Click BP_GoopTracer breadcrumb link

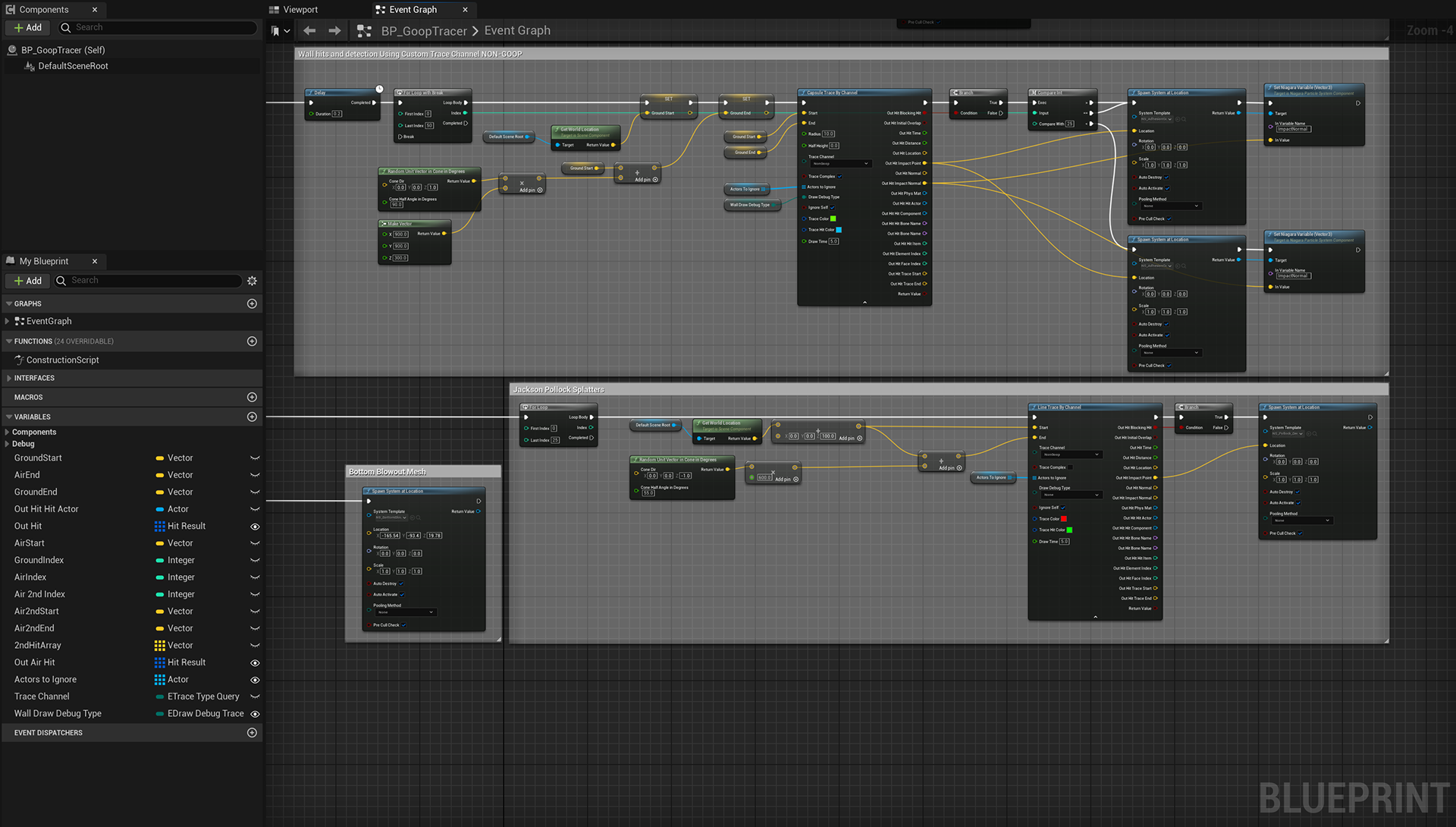(x=424, y=31)
